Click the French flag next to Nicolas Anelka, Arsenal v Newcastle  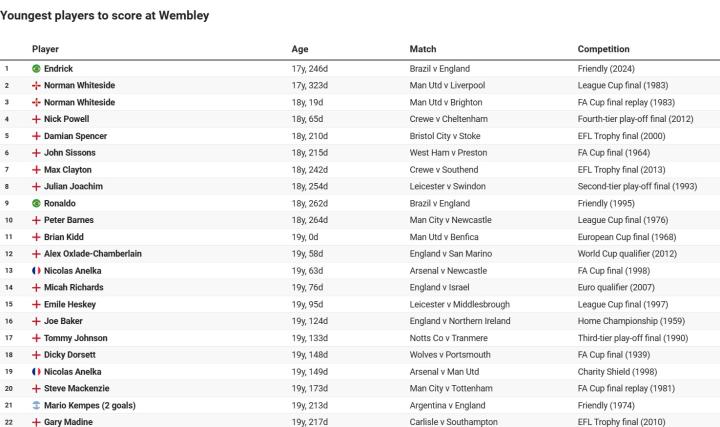(x=36, y=271)
